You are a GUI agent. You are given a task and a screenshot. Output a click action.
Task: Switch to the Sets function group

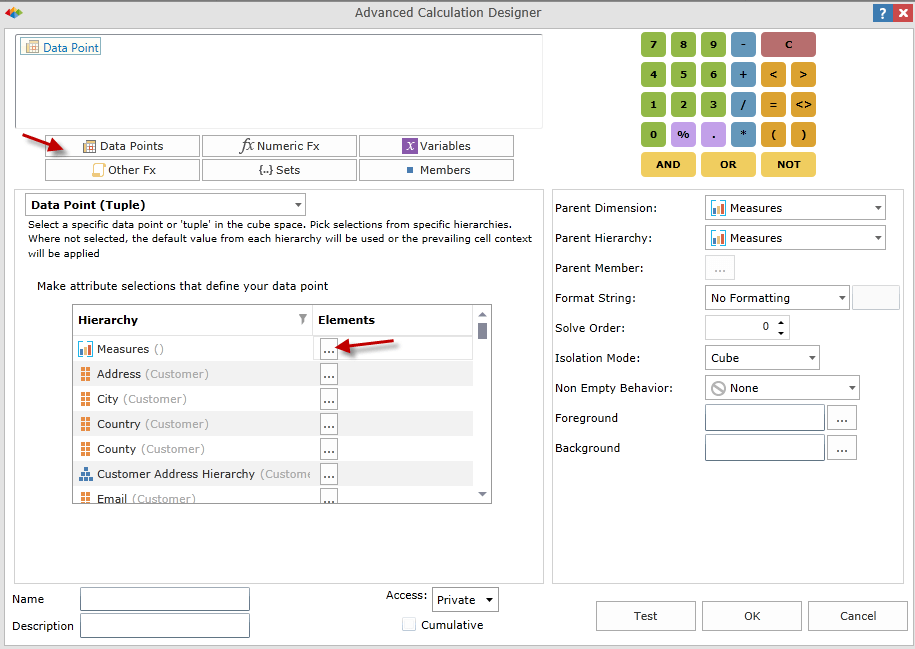click(280, 170)
